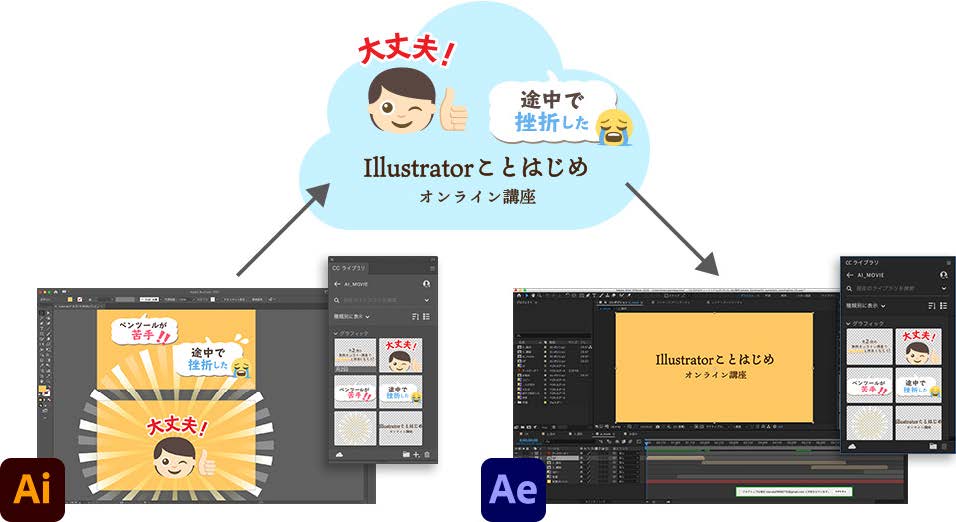Click the sort order icon in After Effects library panel
The image size is (956, 522).
point(932,306)
